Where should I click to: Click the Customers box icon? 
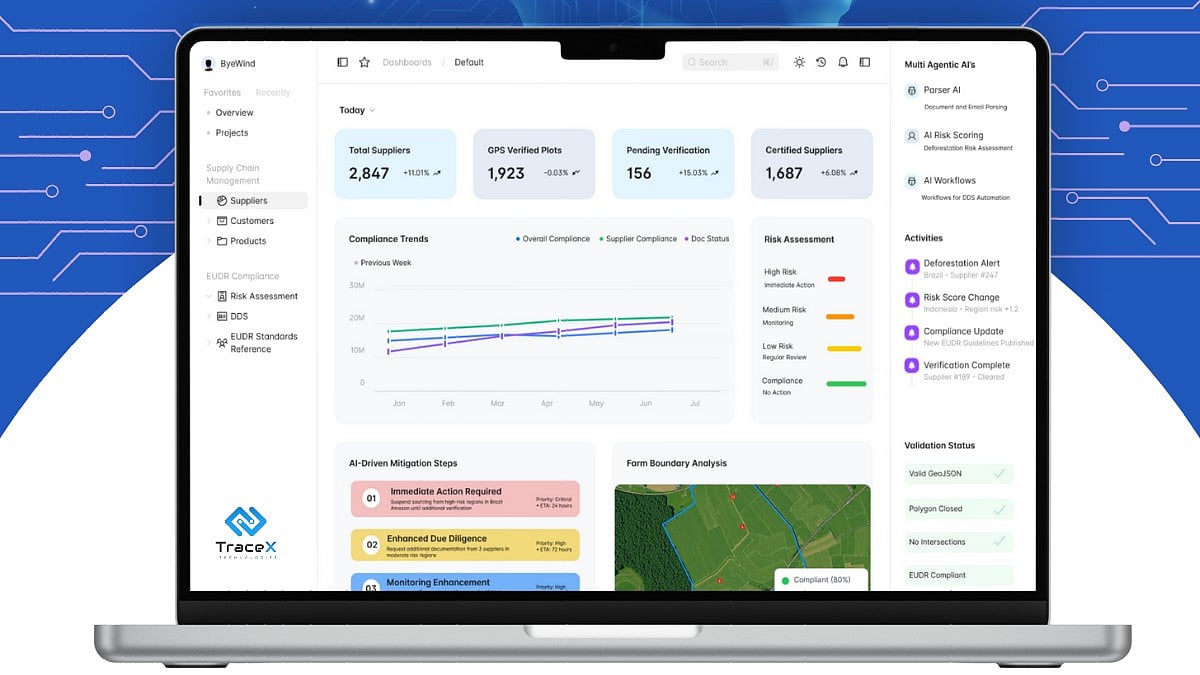pos(222,221)
